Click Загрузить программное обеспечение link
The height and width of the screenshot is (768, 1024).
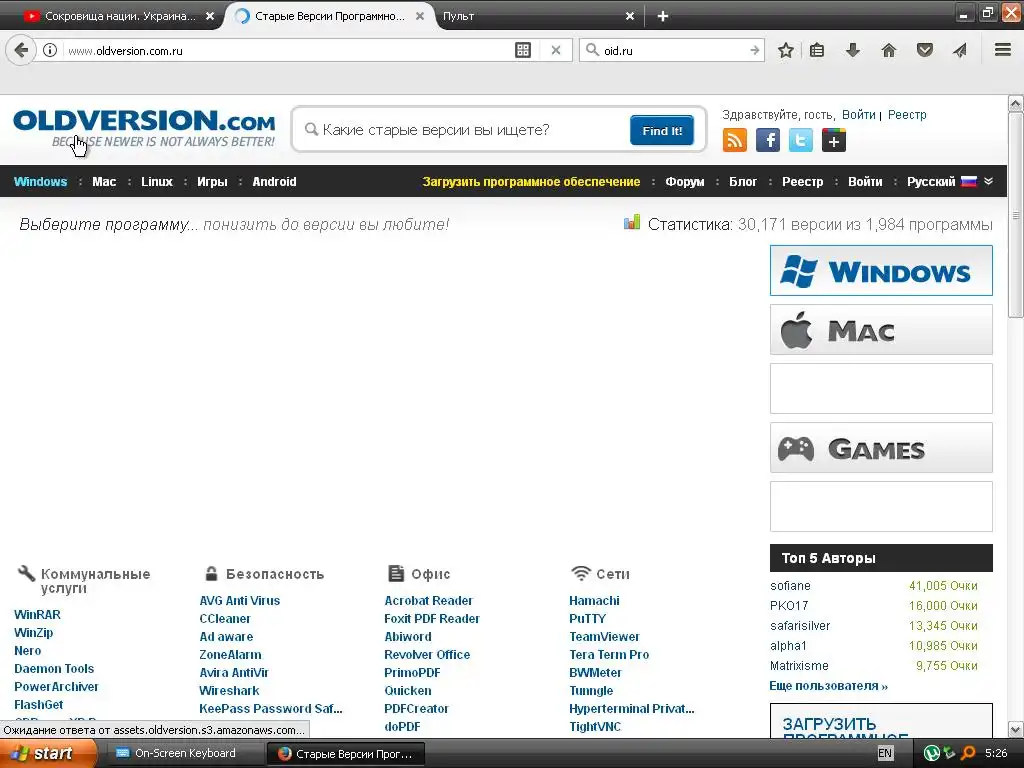[531, 182]
